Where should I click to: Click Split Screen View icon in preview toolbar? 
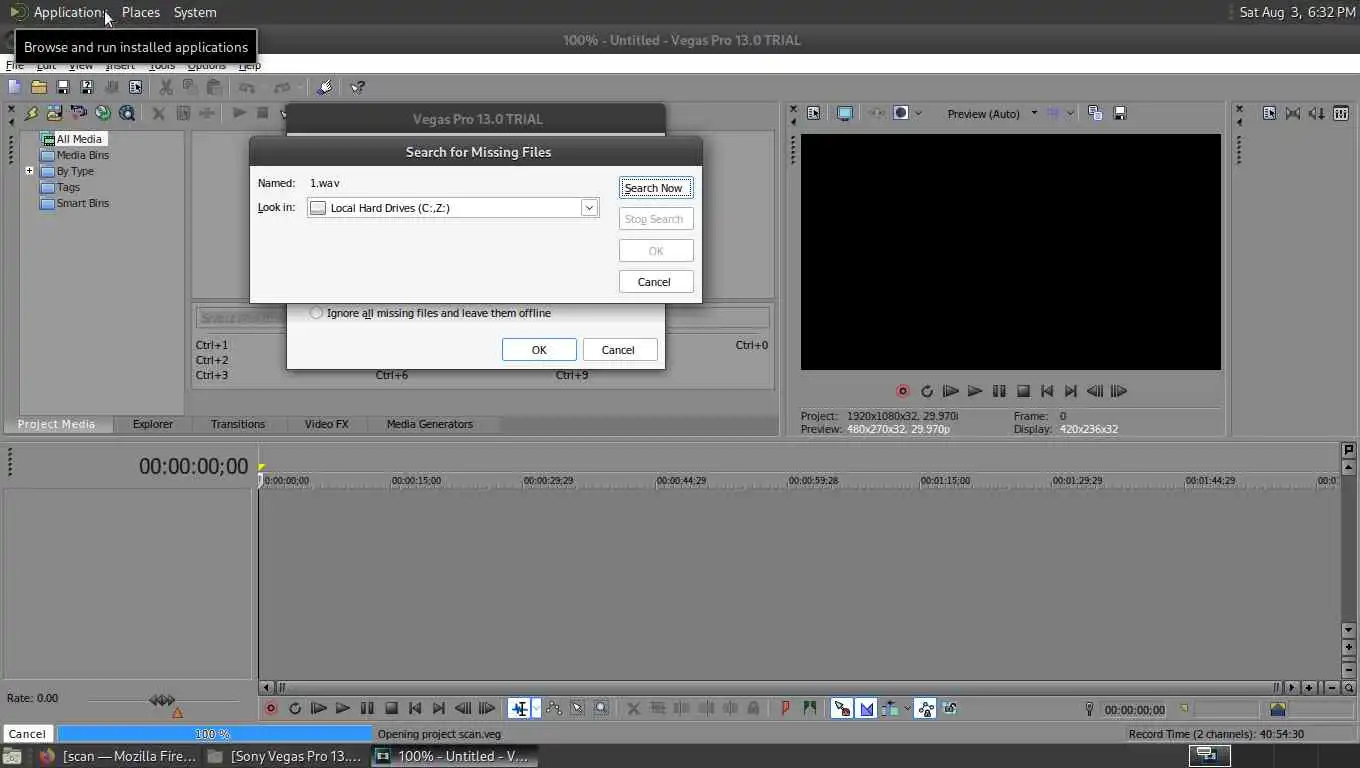(901, 113)
